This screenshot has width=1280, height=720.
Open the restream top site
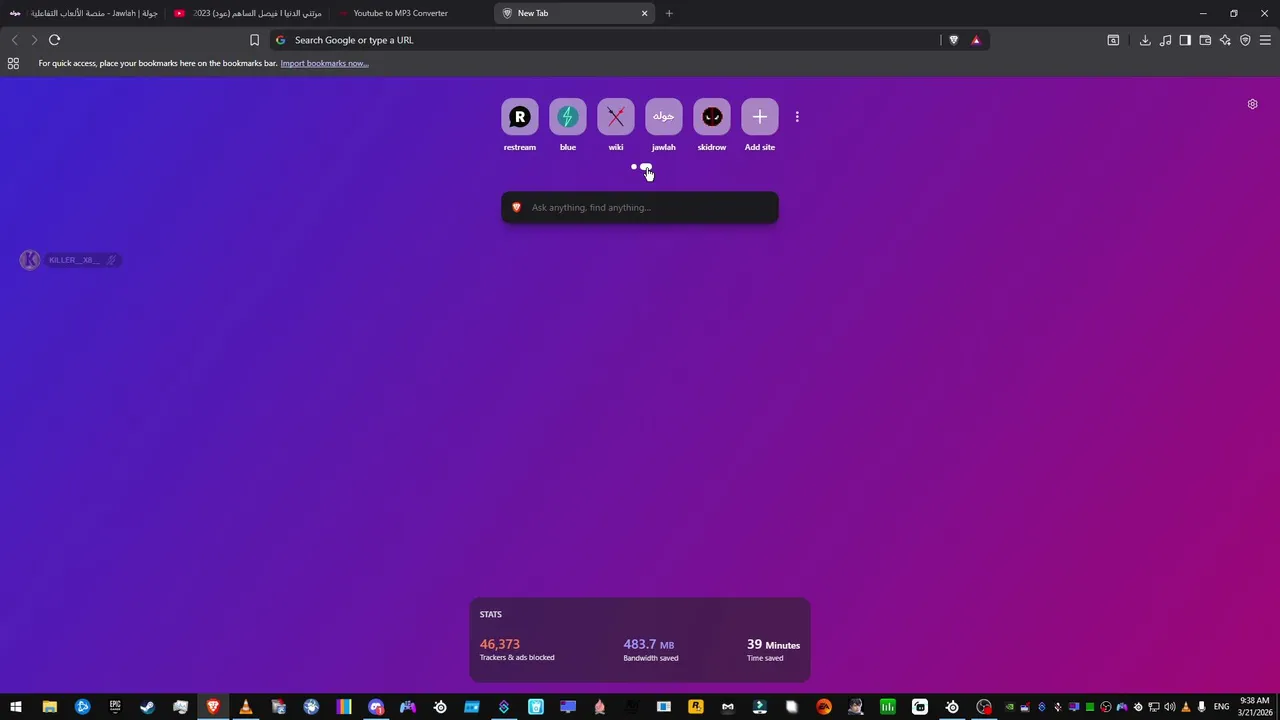[520, 125]
